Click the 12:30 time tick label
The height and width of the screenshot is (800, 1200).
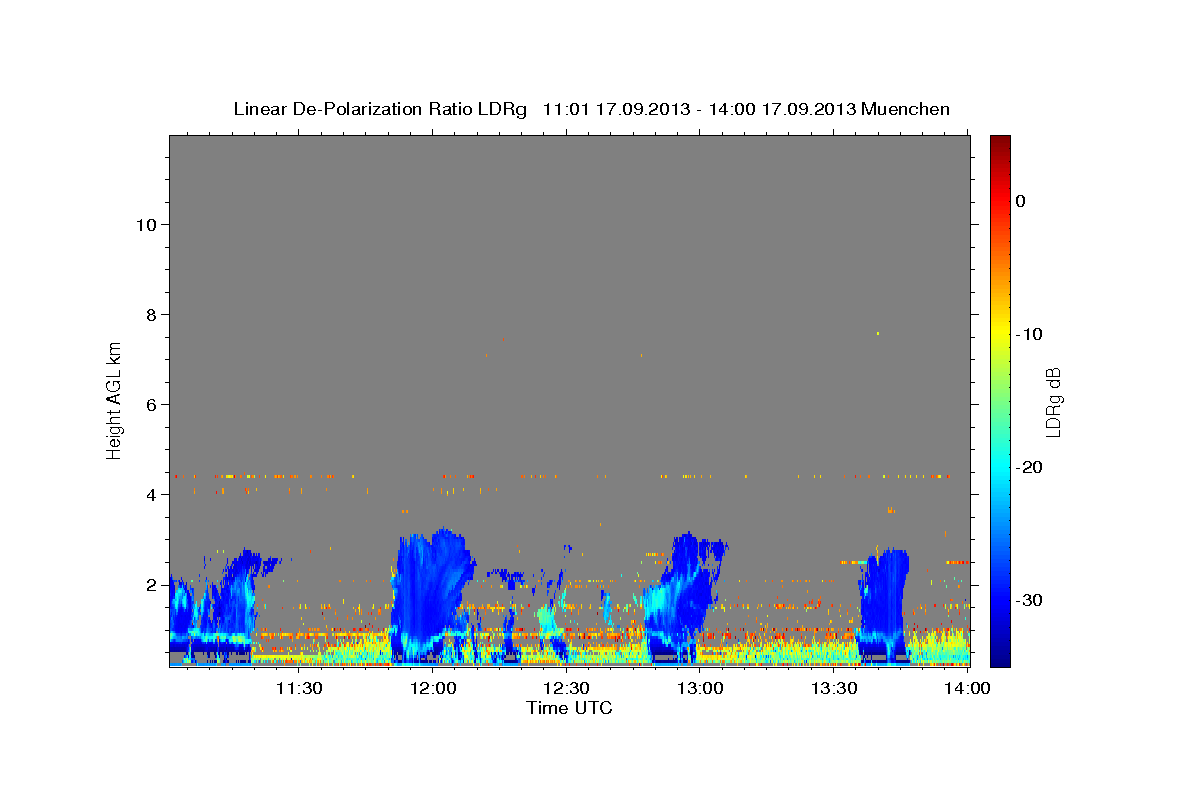(566, 688)
